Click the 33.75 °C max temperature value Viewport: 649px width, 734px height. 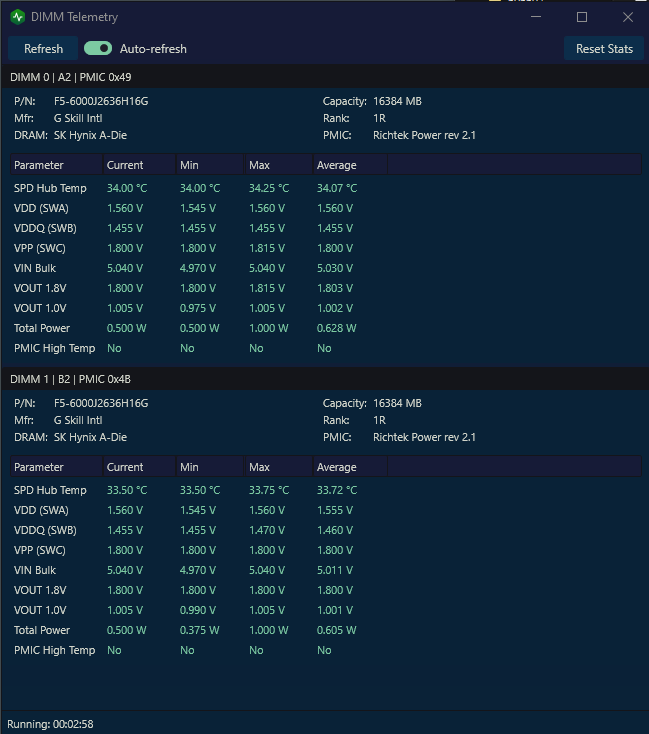coord(269,490)
